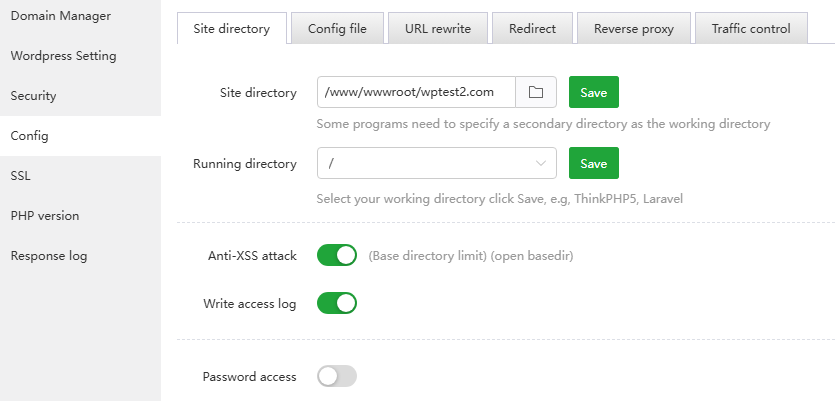
Task: Click the Site directory path input field
Action: pos(415,92)
